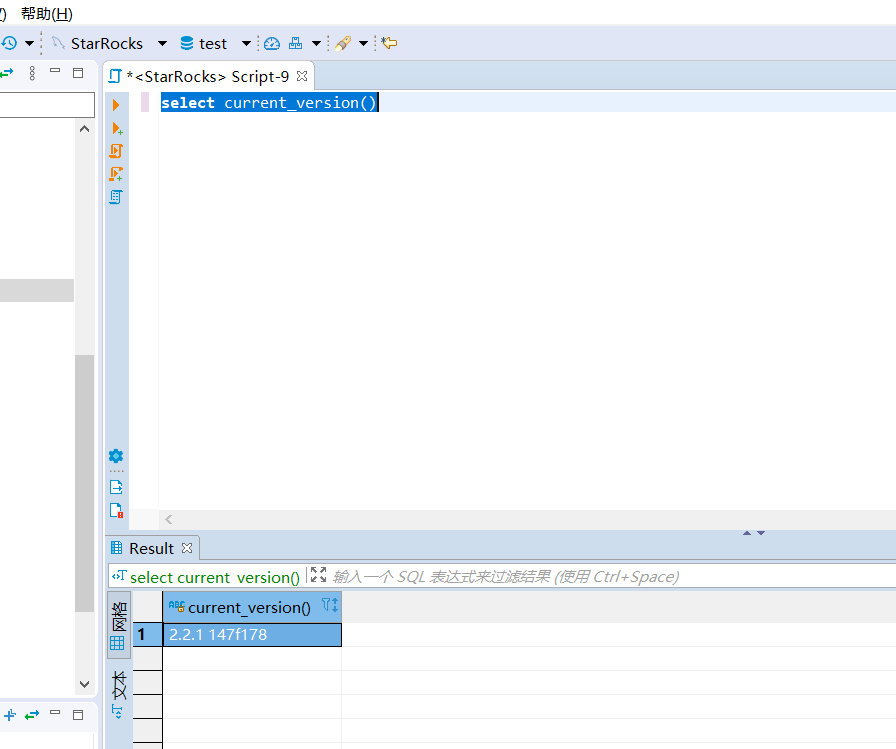This screenshot has height=749, width=896.
Task: Show the execution plan for the query
Action: pyautogui.click(x=116, y=197)
